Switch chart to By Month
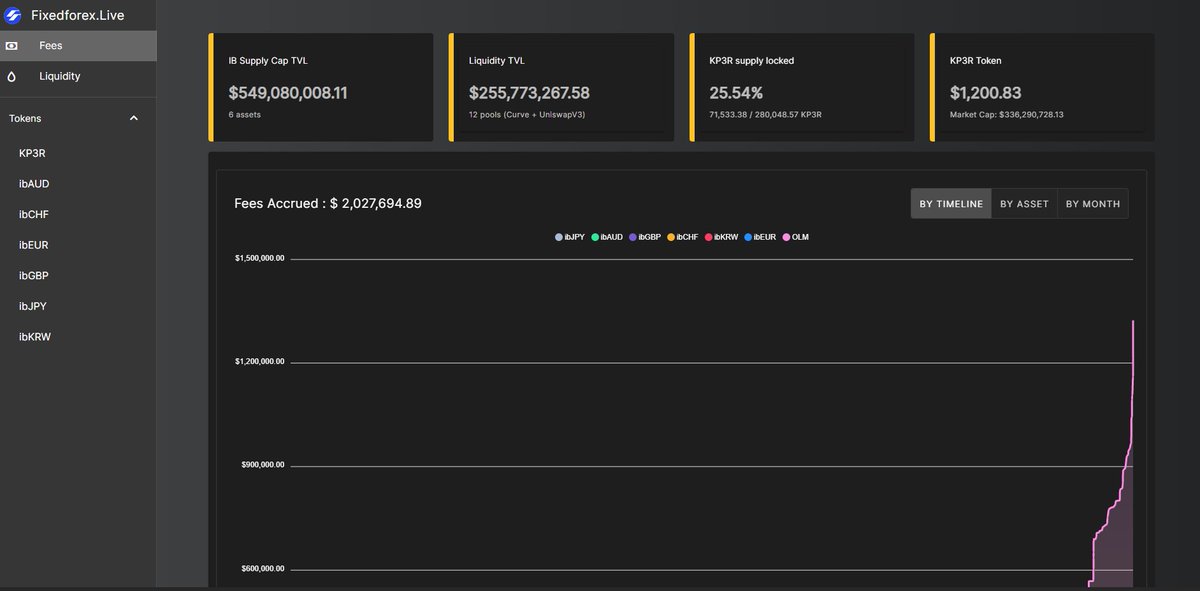 (1092, 203)
